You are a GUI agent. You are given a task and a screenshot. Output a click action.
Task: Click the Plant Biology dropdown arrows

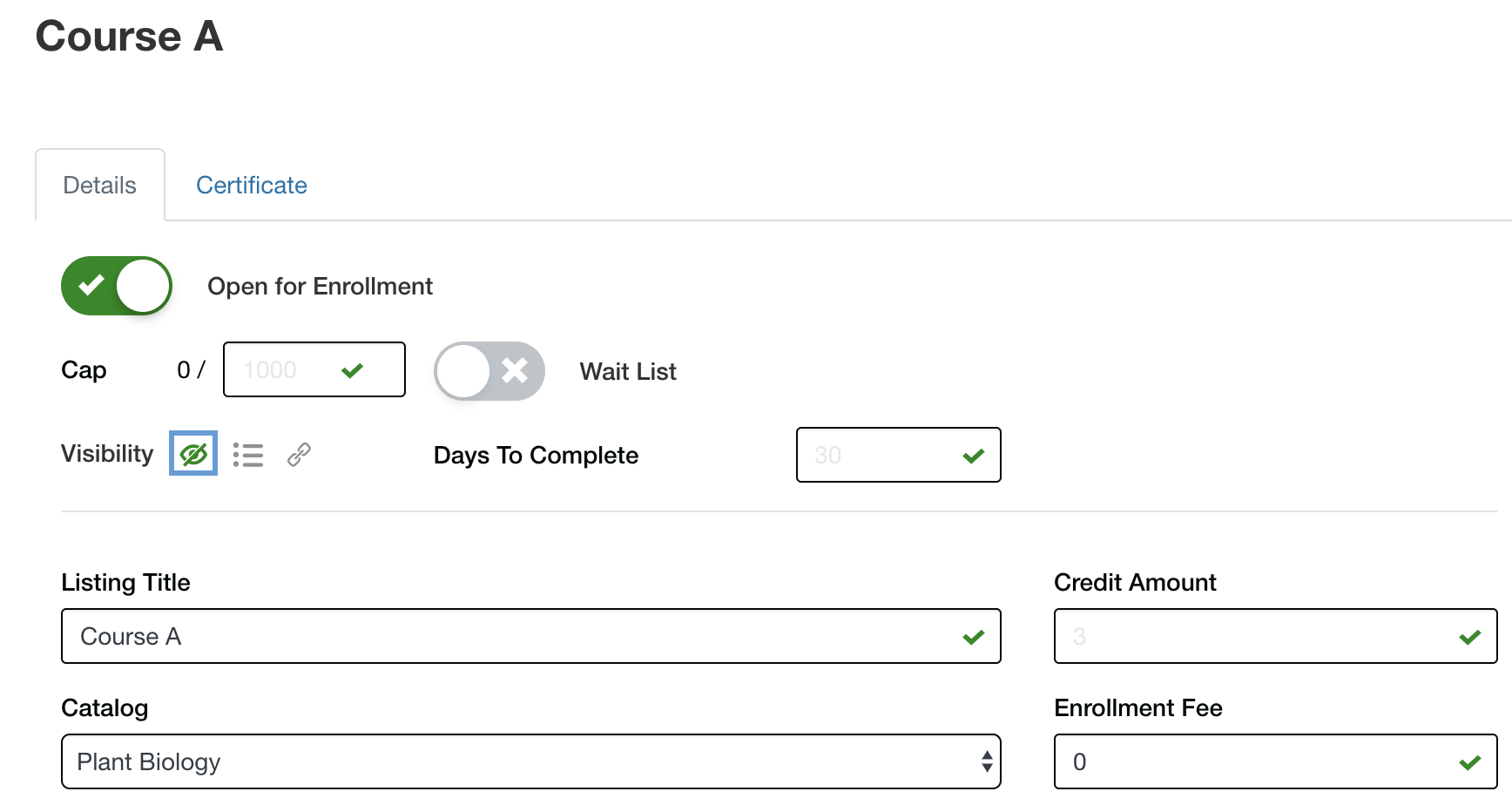[986, 762]
